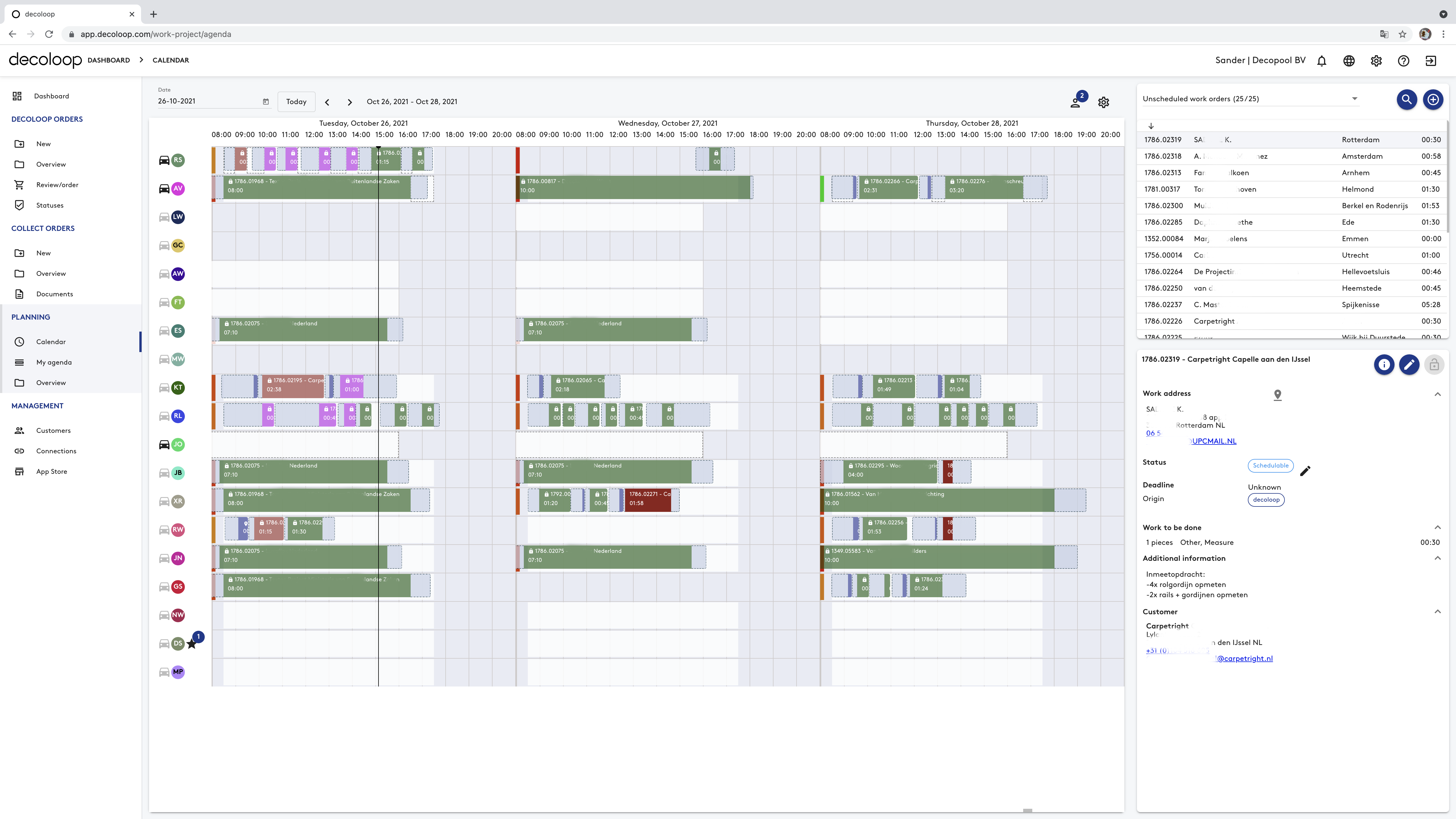Select the RS employee avatar

tap(178, 160)
